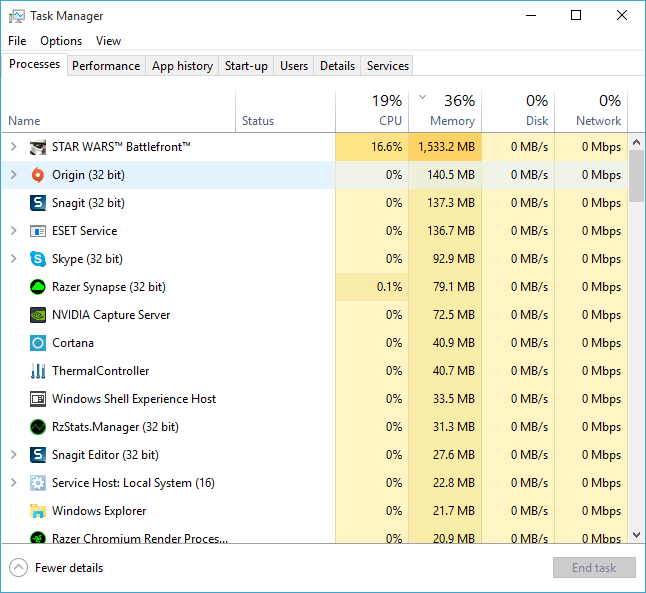Image resolution: width=646 pixels, height=593 pixels.
Task: Open the View menu
Action: point(108,41)
